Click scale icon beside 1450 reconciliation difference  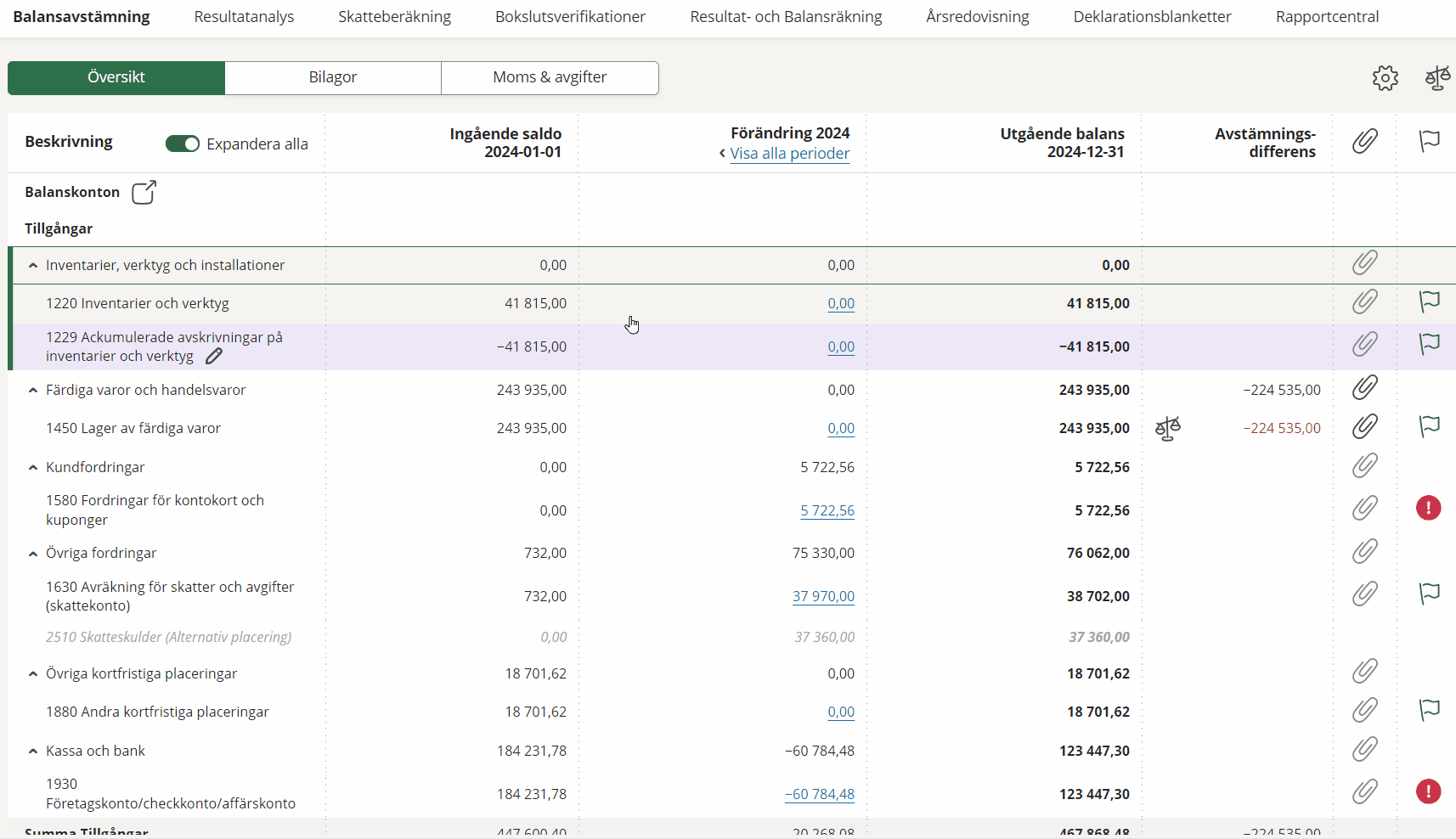click(x=1168, y=428)
